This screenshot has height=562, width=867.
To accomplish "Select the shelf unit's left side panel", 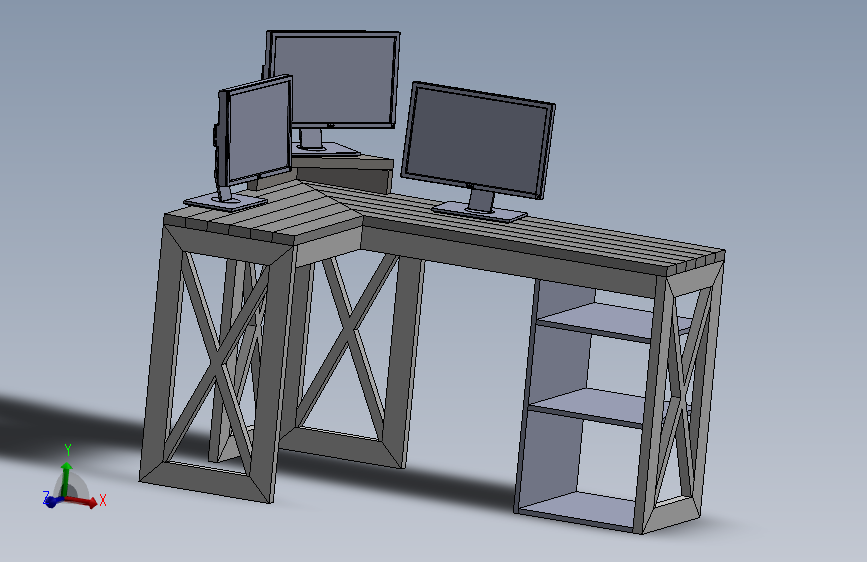I will 556,394.
